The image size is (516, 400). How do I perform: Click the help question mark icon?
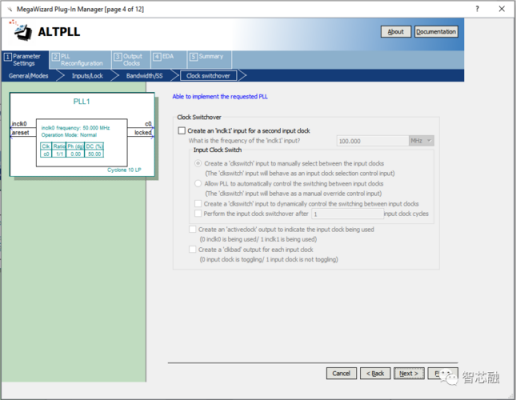pyautogui.click(x=477, y=9)
